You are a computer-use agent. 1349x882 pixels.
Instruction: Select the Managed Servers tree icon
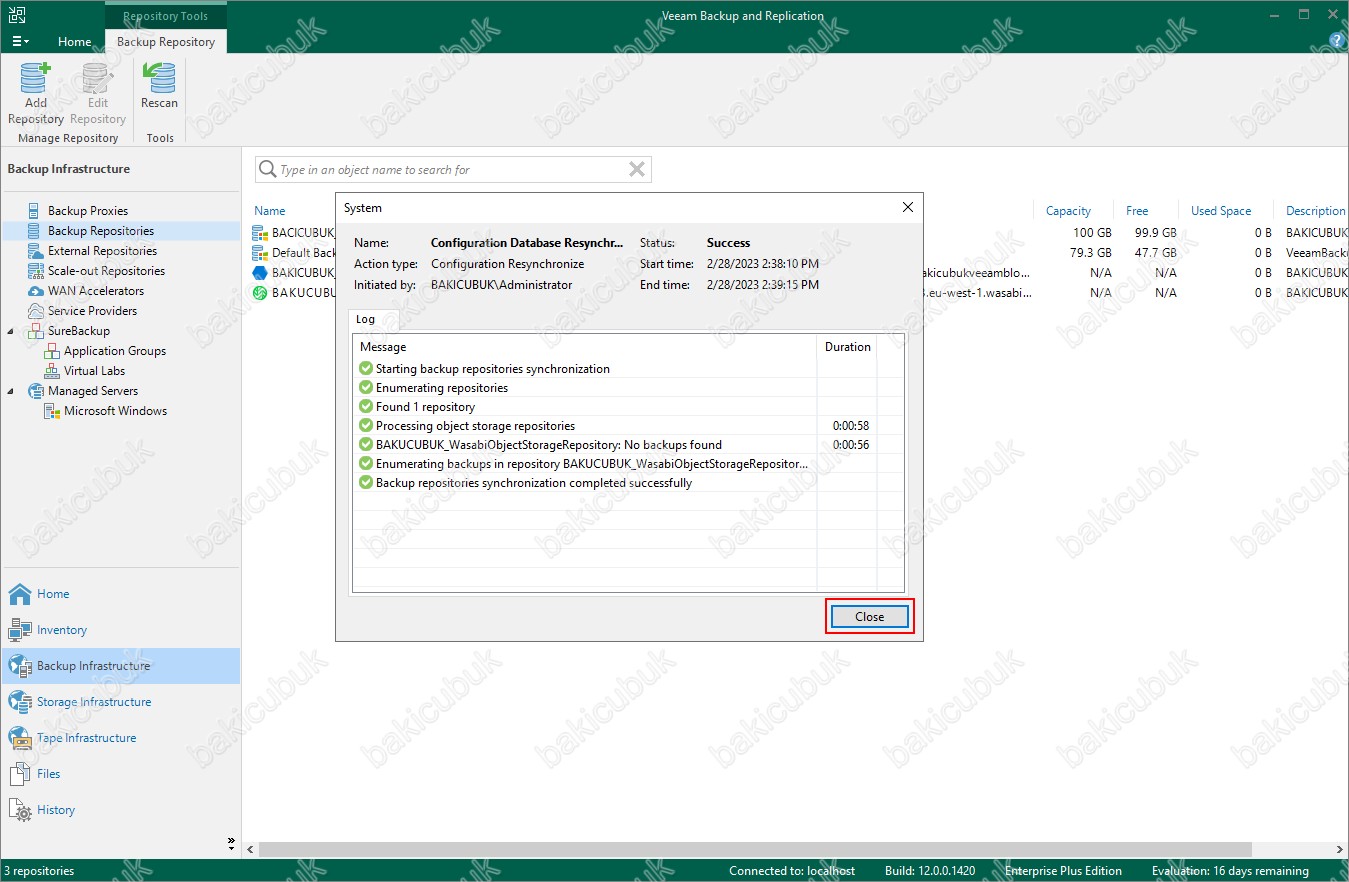[36, 391]
